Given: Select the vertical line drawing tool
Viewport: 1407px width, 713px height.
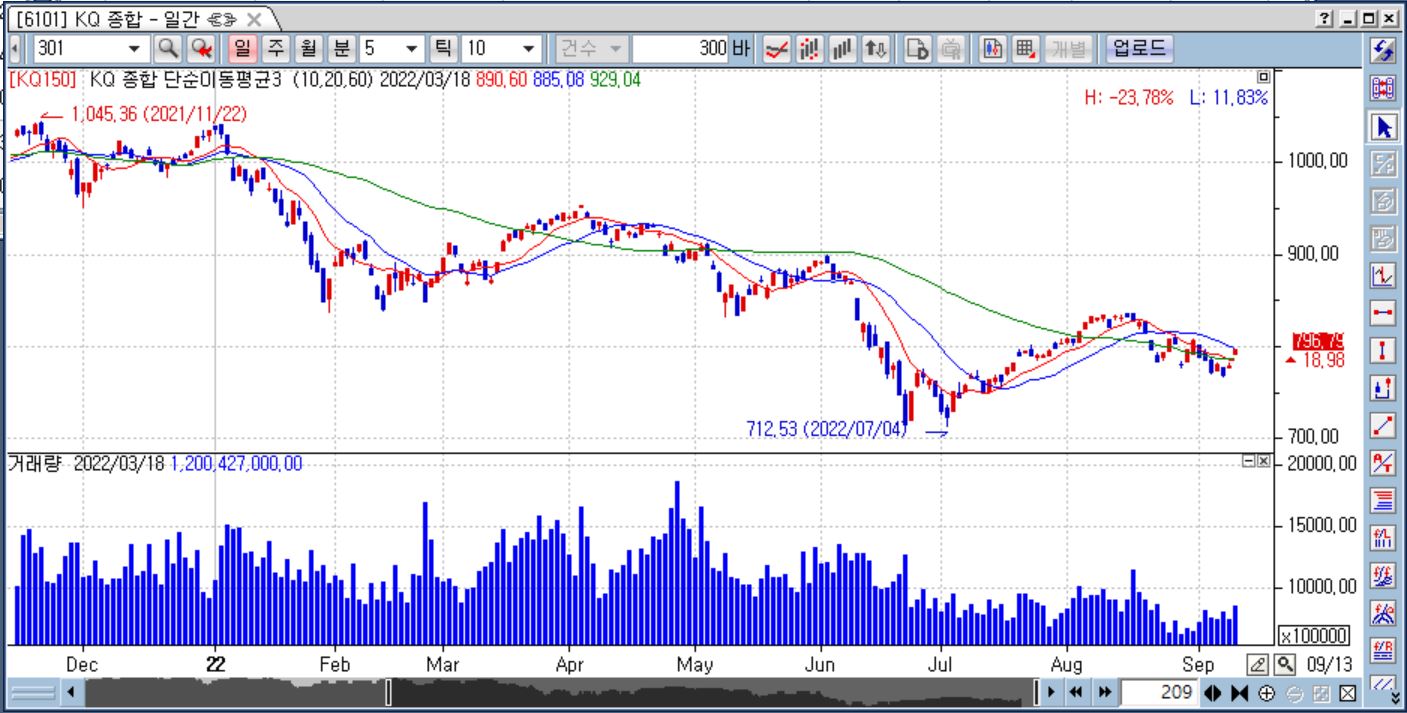Looking at the screenshot, I should (x=1384, y=350).
